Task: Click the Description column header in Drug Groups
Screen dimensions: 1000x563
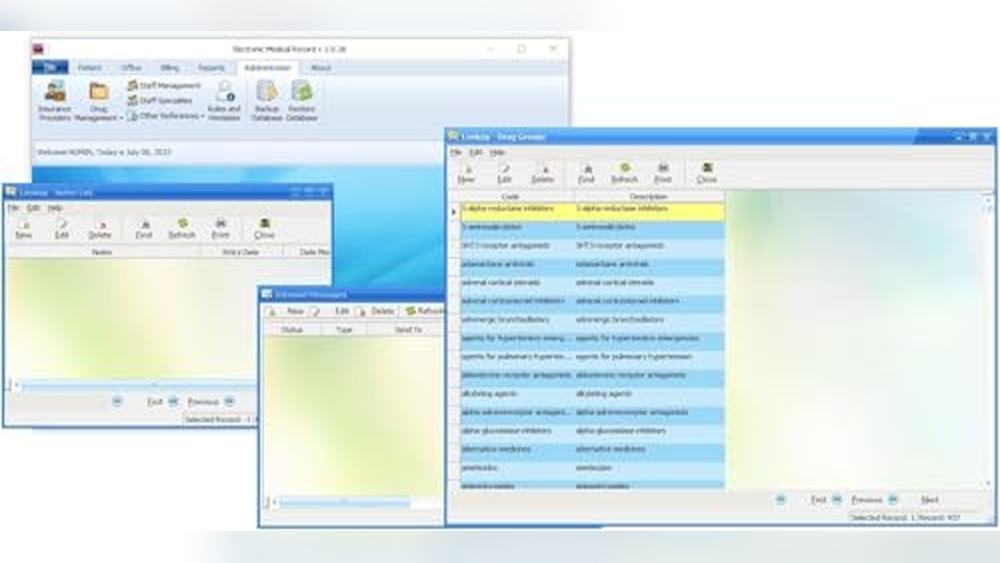Action: pos(649,196)
